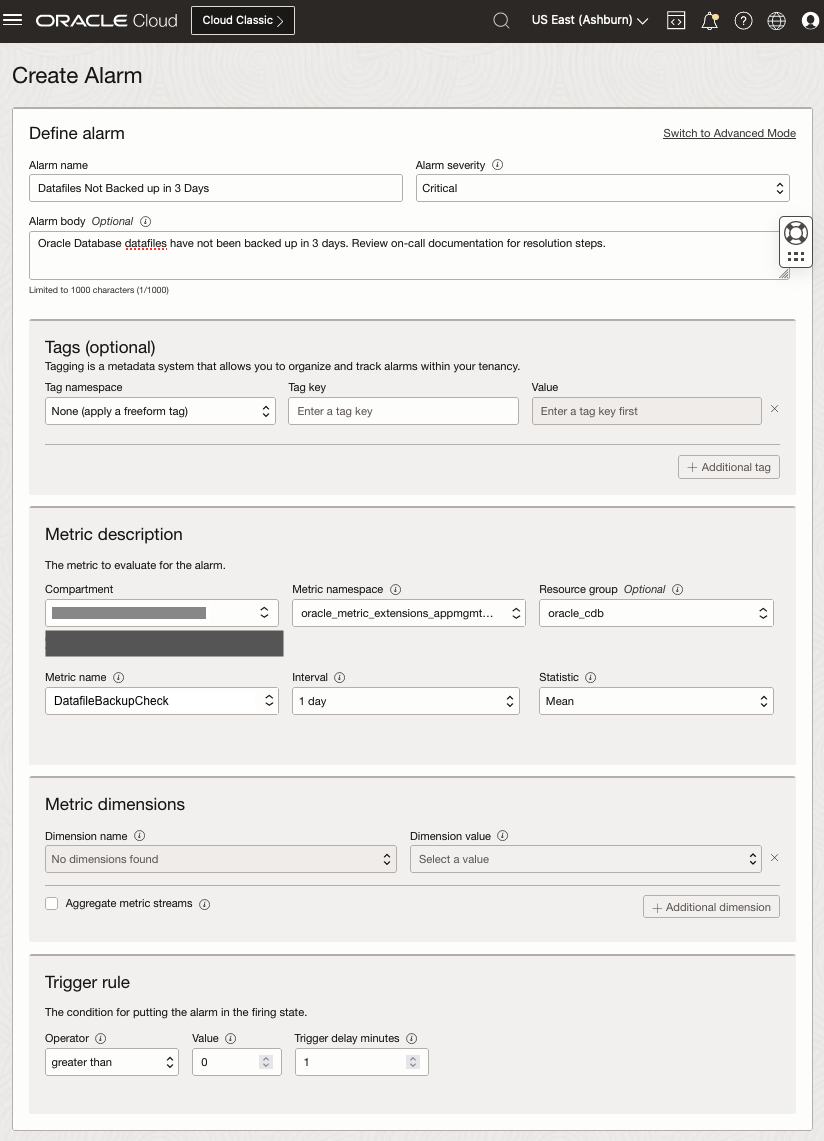This screenshot has width=824, height=1141.
Task: Remove the tag row with the X
Action: pyautogui.click(x=774, y=409)
